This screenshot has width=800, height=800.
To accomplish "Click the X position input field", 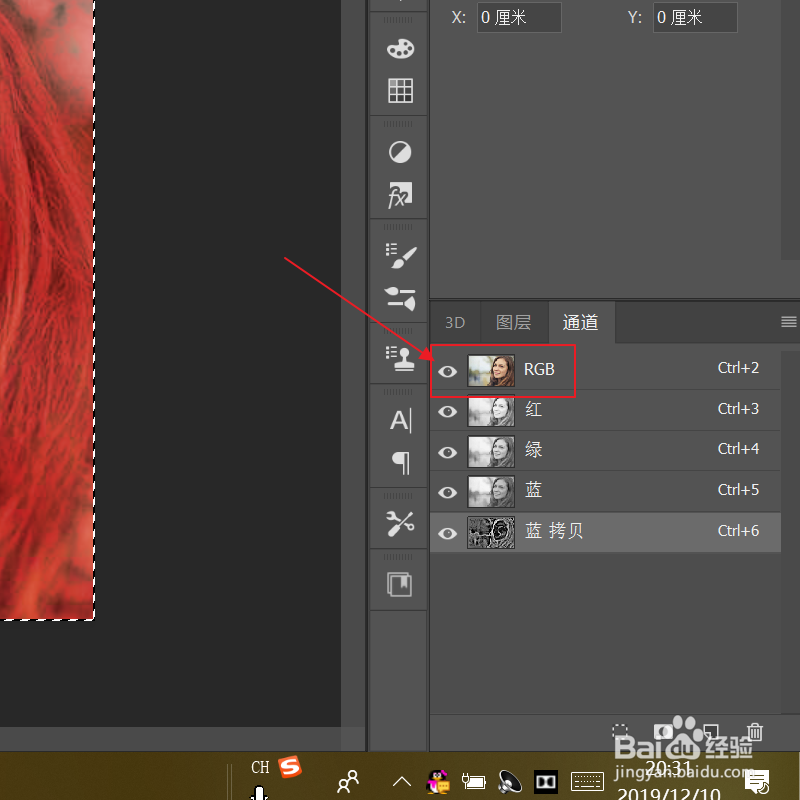I will [519, 17].
